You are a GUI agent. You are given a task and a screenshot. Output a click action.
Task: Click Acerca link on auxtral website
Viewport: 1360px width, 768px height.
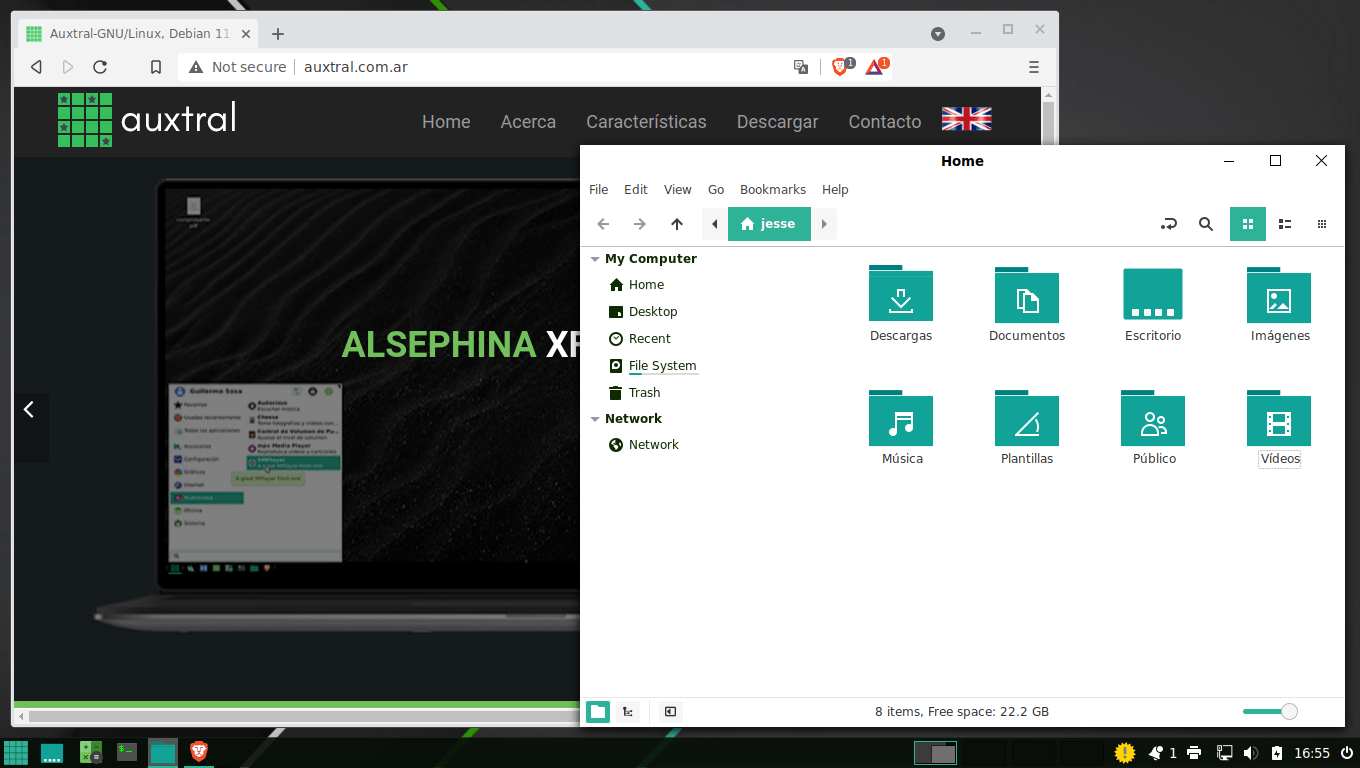(528, 122)
